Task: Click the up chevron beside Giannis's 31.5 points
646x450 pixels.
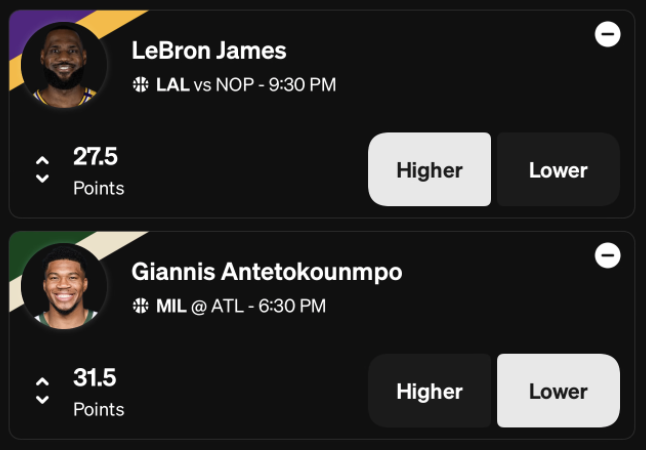Action: tap(42, 382)
